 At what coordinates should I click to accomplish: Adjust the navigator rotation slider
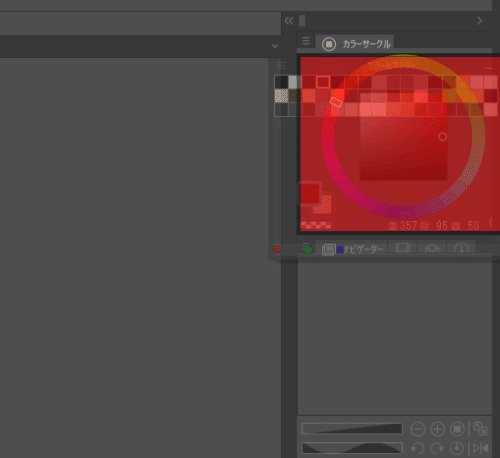pos(352,448)
